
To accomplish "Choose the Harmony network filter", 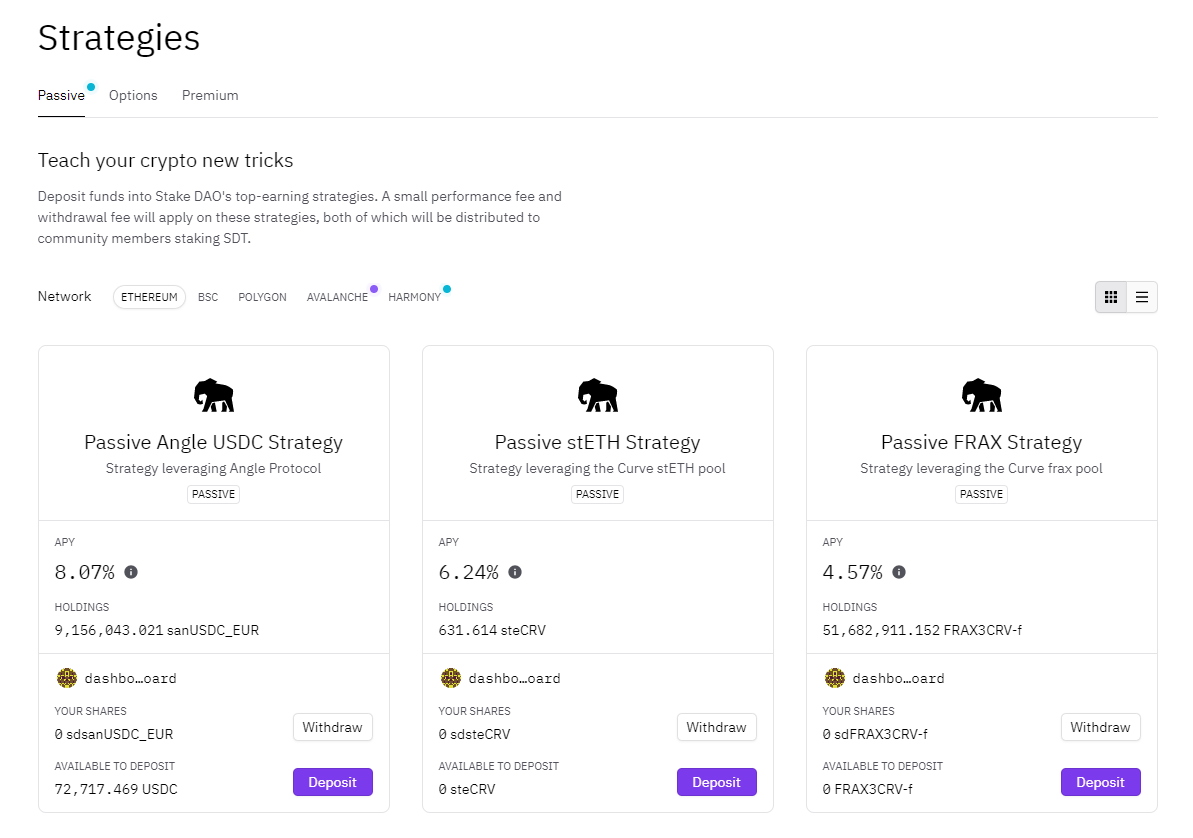I will [414, 297].
